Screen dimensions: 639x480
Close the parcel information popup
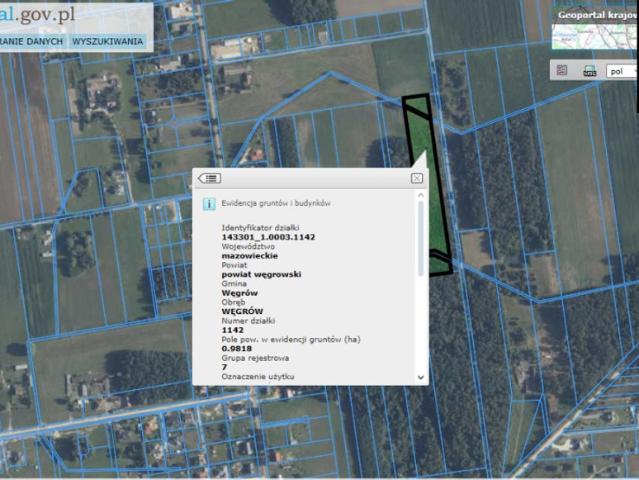(416, 178)
